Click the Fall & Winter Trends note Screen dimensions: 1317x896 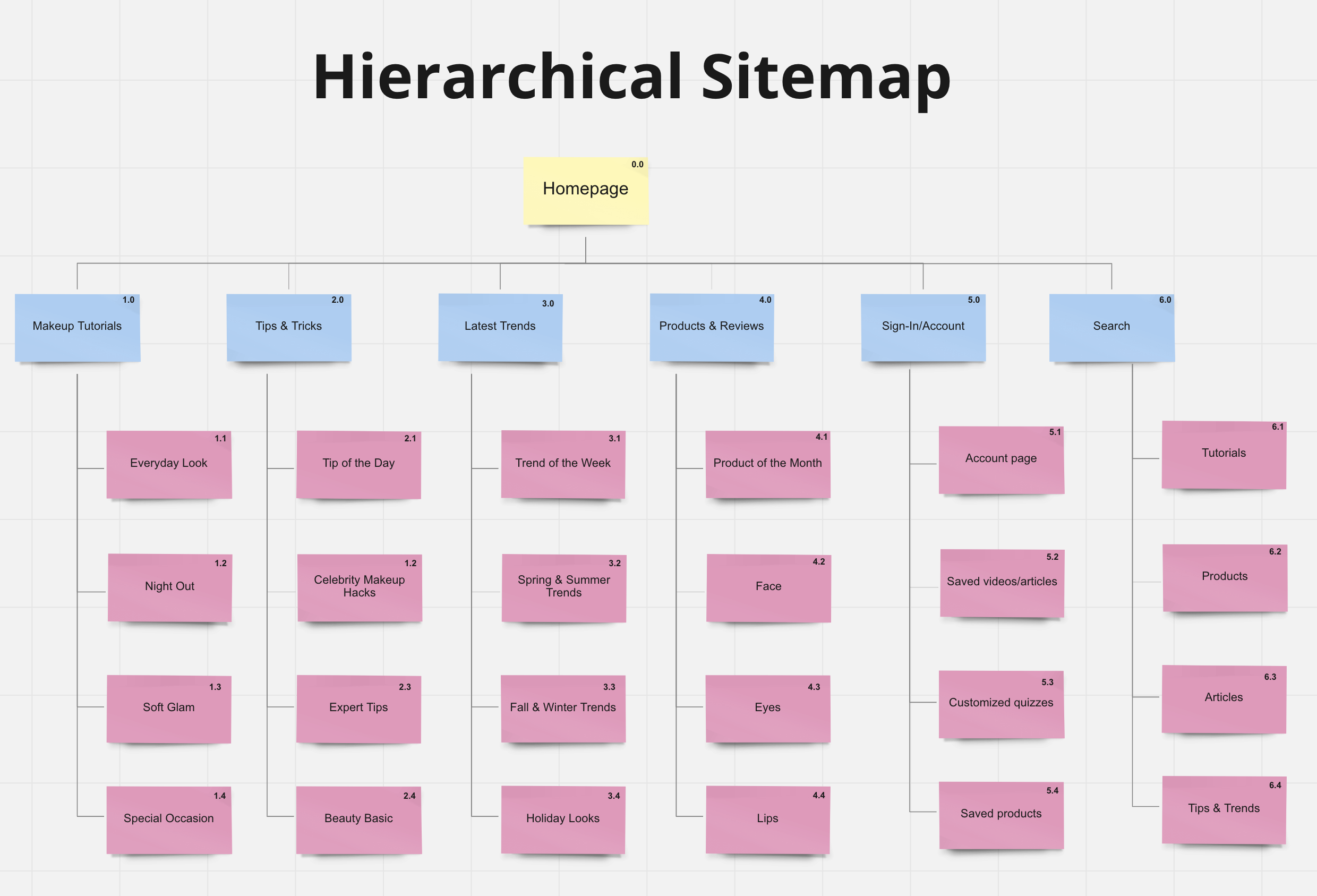[x=563, y=709]
